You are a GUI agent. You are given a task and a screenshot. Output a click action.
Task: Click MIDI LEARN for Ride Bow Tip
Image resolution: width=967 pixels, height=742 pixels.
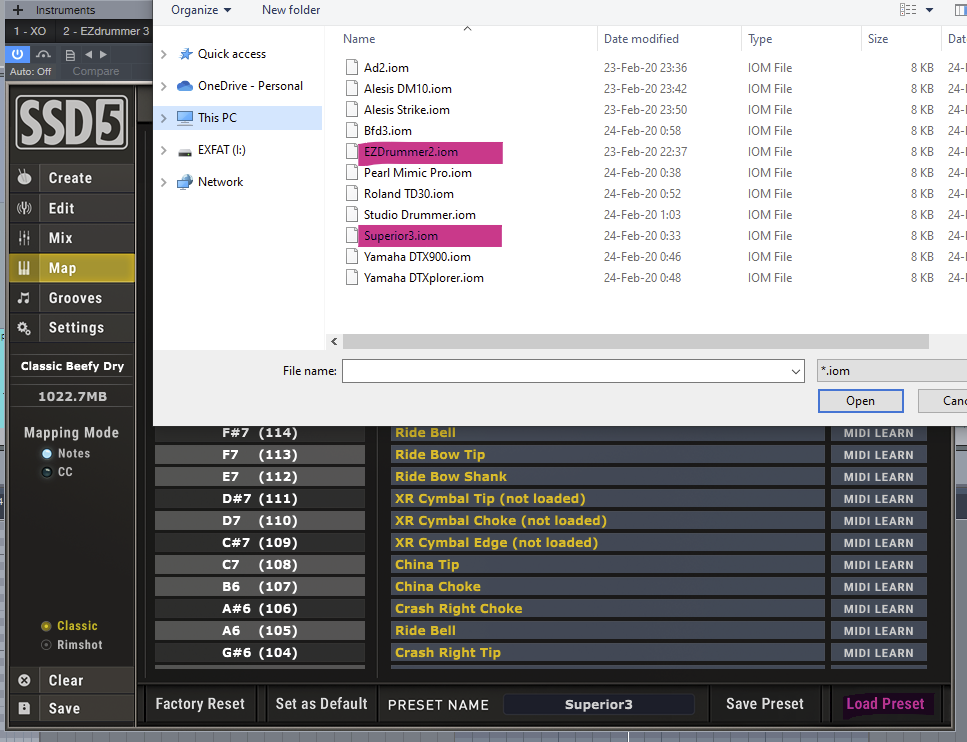click(x=878, y=455)
